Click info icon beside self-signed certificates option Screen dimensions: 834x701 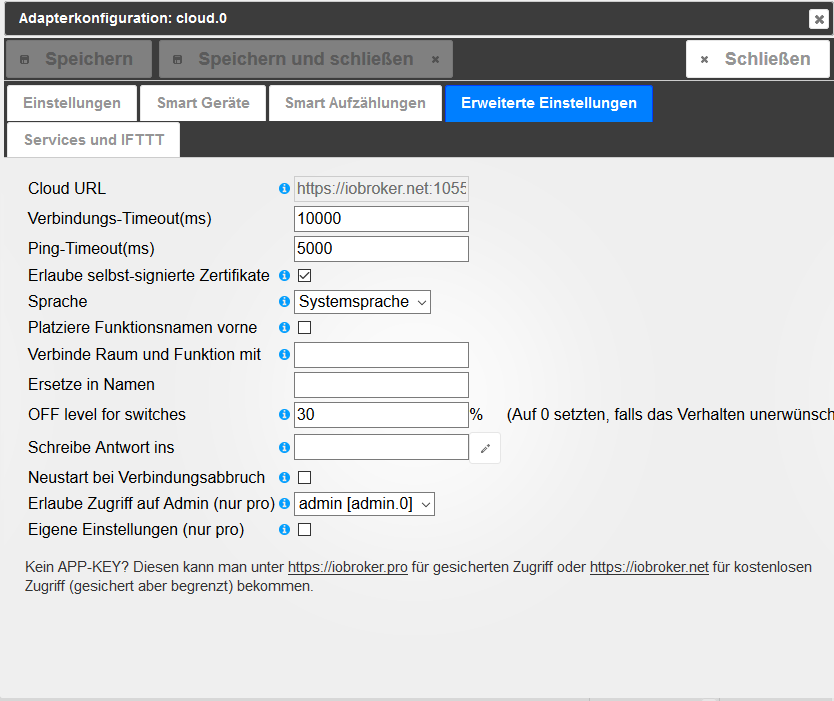click(x=284, y=275)
